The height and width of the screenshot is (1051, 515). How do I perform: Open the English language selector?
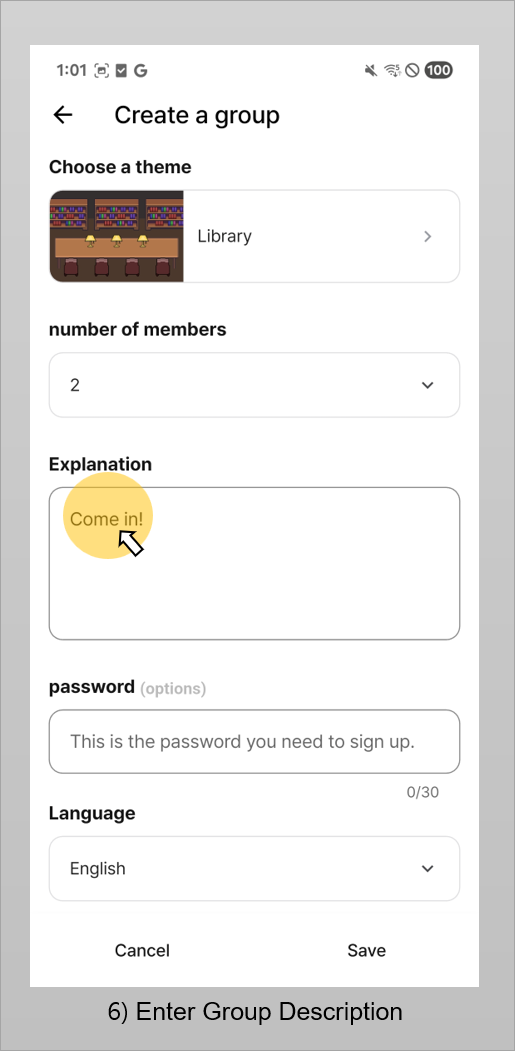pyautogui.click(x=254, y=869)
